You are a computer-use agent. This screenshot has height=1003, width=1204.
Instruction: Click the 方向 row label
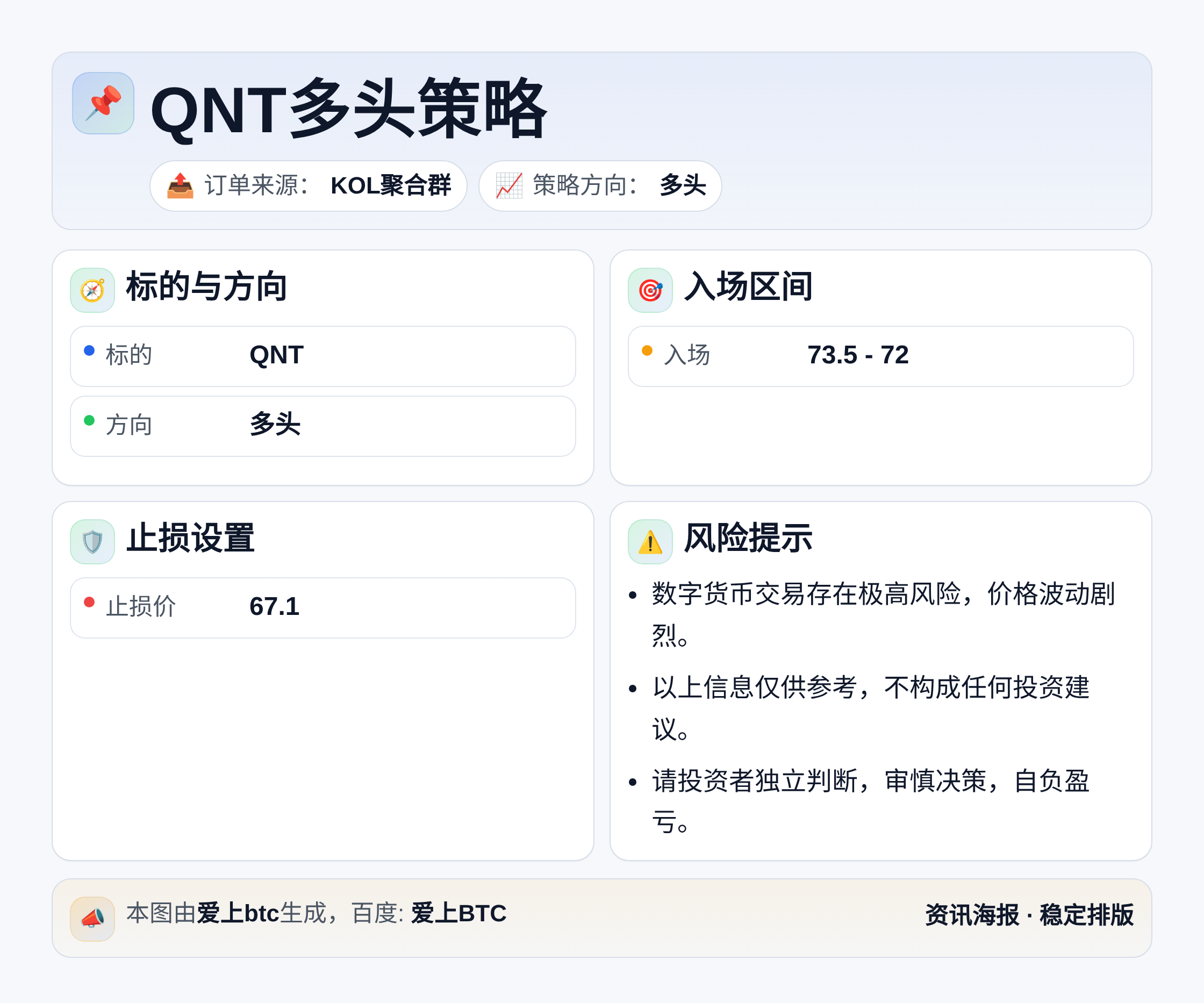click(x=129, y=425)
